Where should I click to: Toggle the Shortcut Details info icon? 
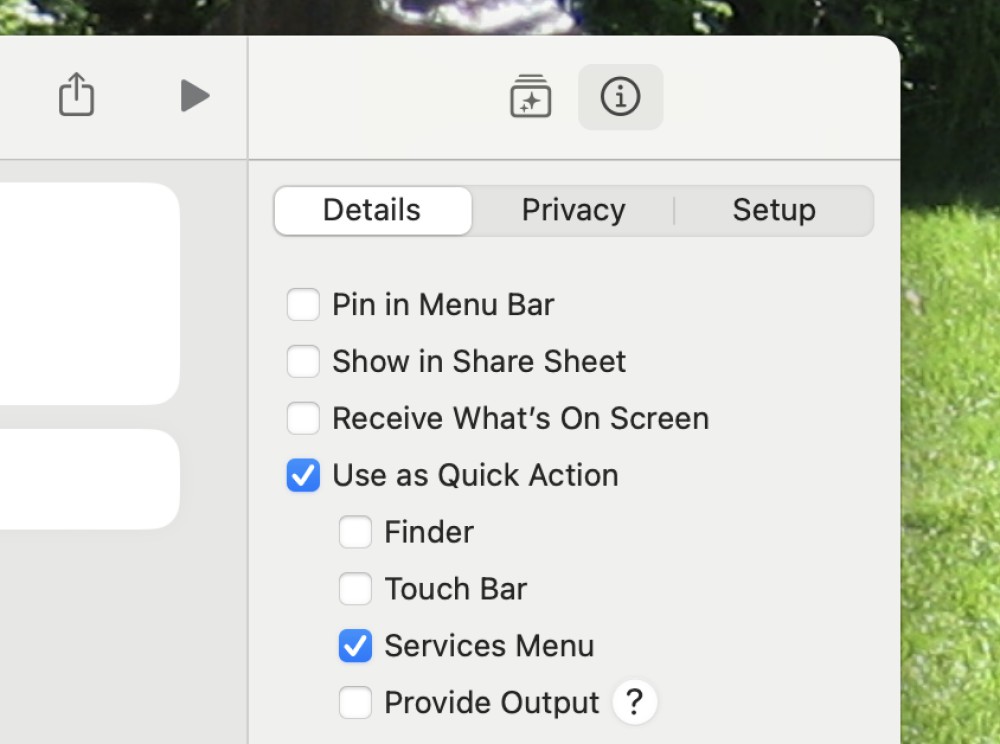[620, 97]
